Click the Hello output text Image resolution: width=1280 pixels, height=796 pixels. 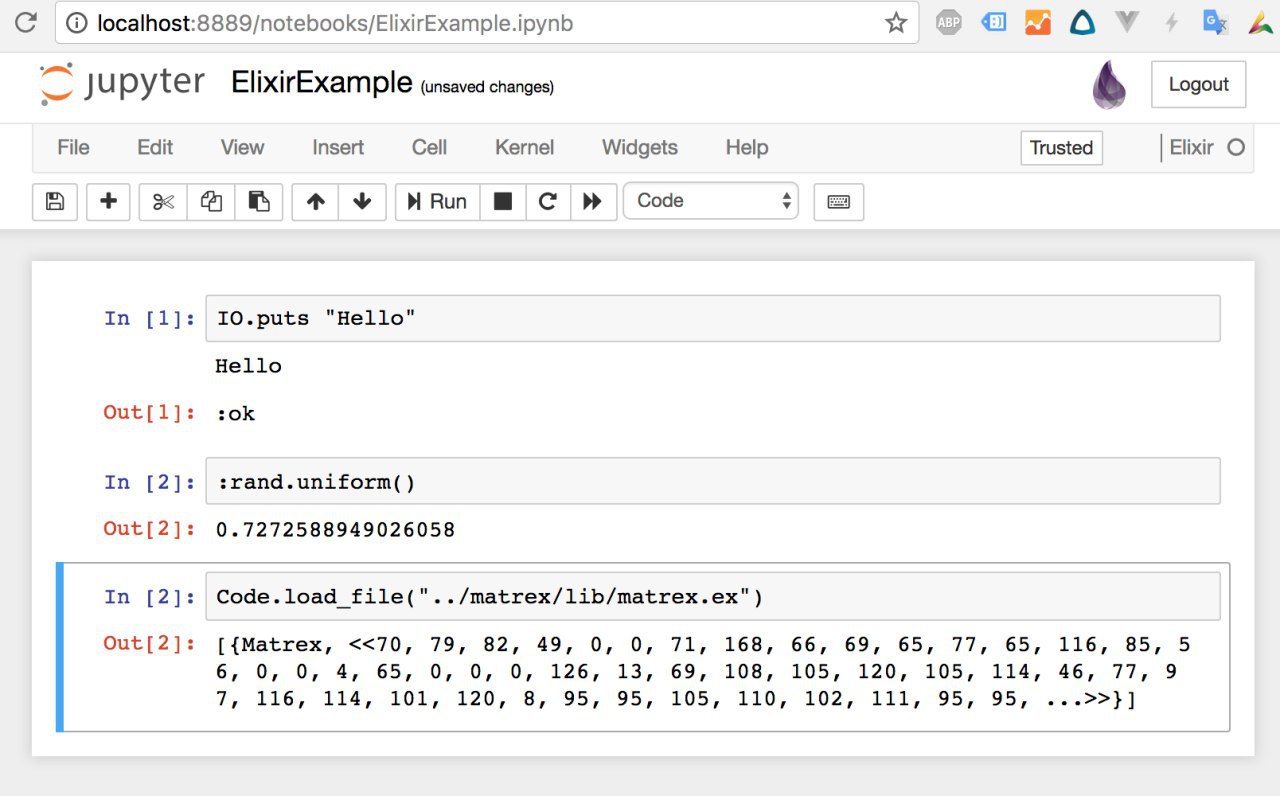(x=248, y=366)
